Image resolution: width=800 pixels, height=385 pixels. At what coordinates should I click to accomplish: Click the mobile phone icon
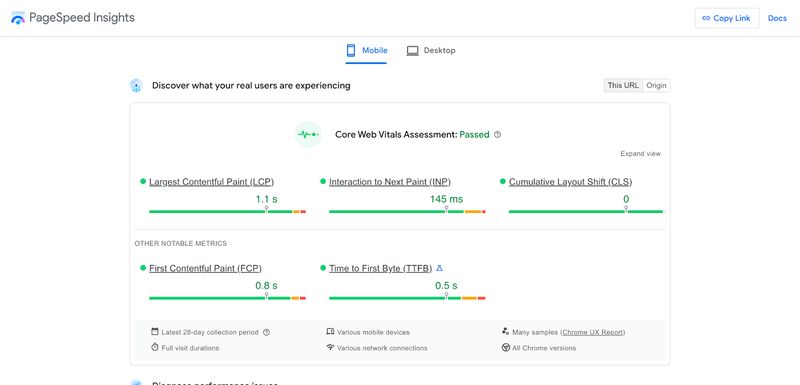(x=351, y=50)
